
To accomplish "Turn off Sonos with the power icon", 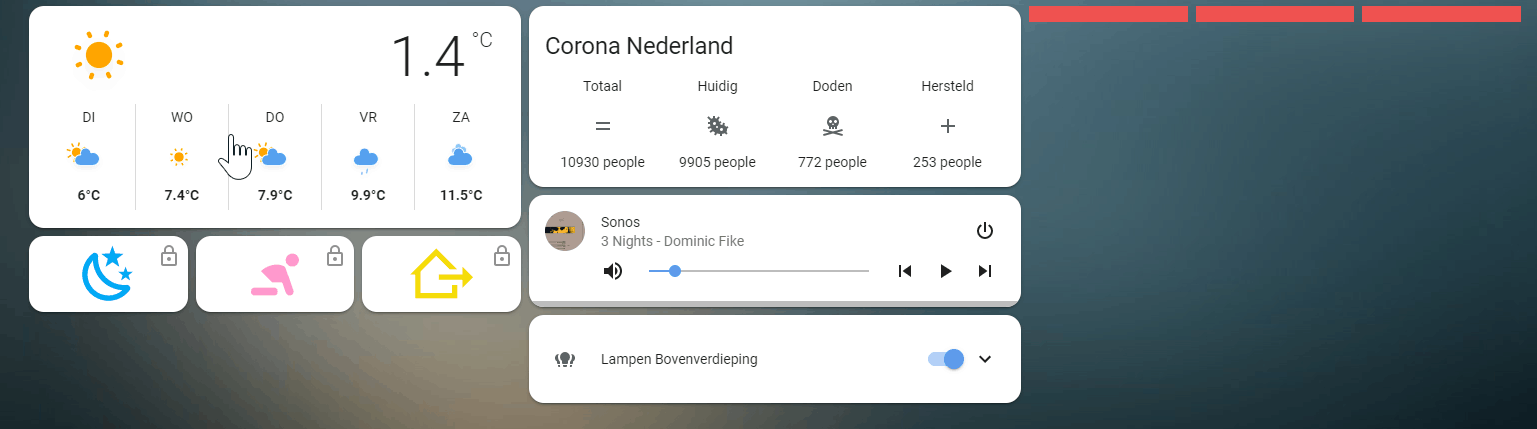I will point(985,231).
